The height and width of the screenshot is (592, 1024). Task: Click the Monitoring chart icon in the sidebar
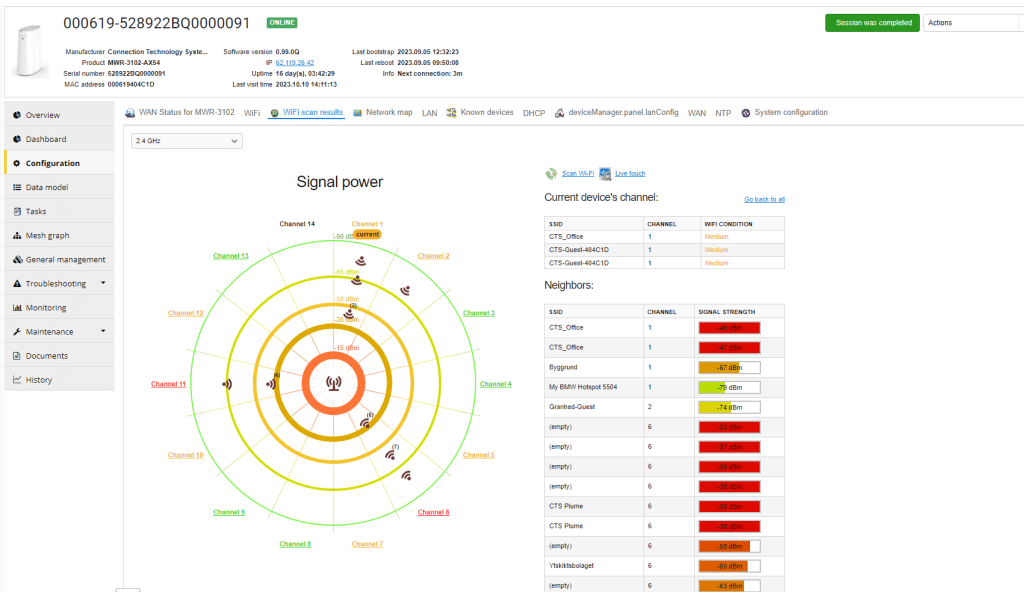click(x=17, y=308)
